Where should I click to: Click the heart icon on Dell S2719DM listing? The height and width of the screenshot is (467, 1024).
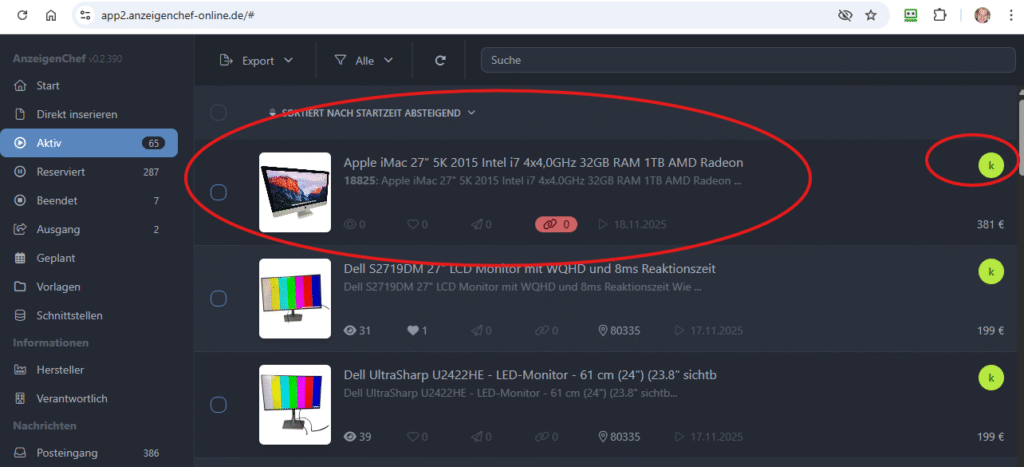click(x=414, y=330)
